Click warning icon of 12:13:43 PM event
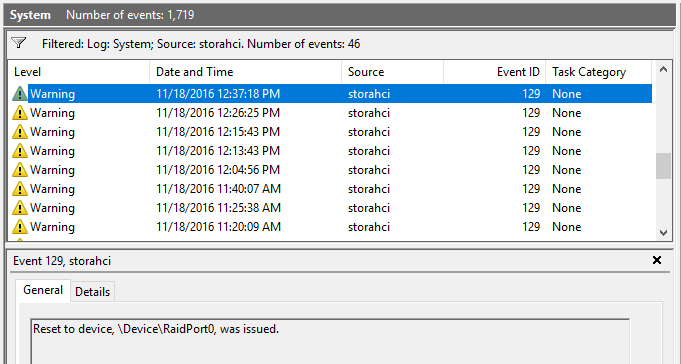 [20, 151]
